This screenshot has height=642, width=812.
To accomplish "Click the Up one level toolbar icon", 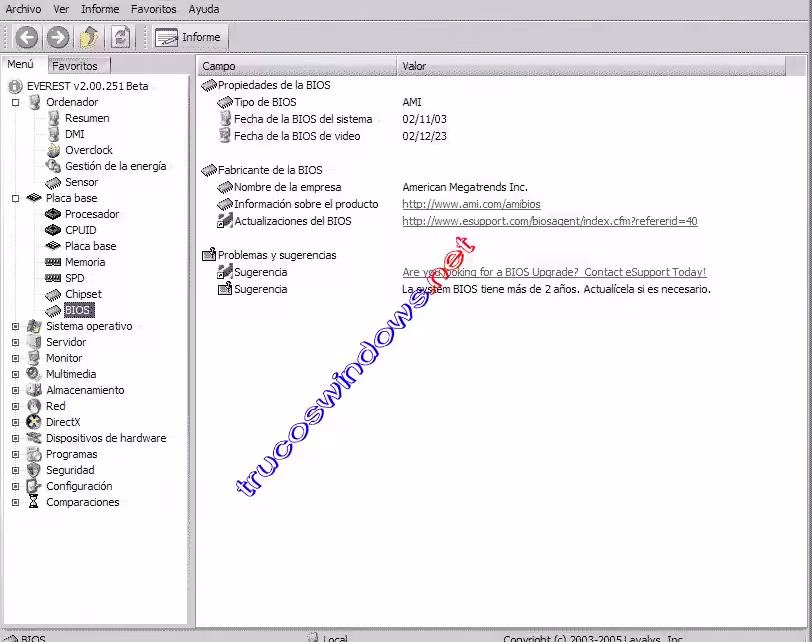I will click(x=89, y=37).
